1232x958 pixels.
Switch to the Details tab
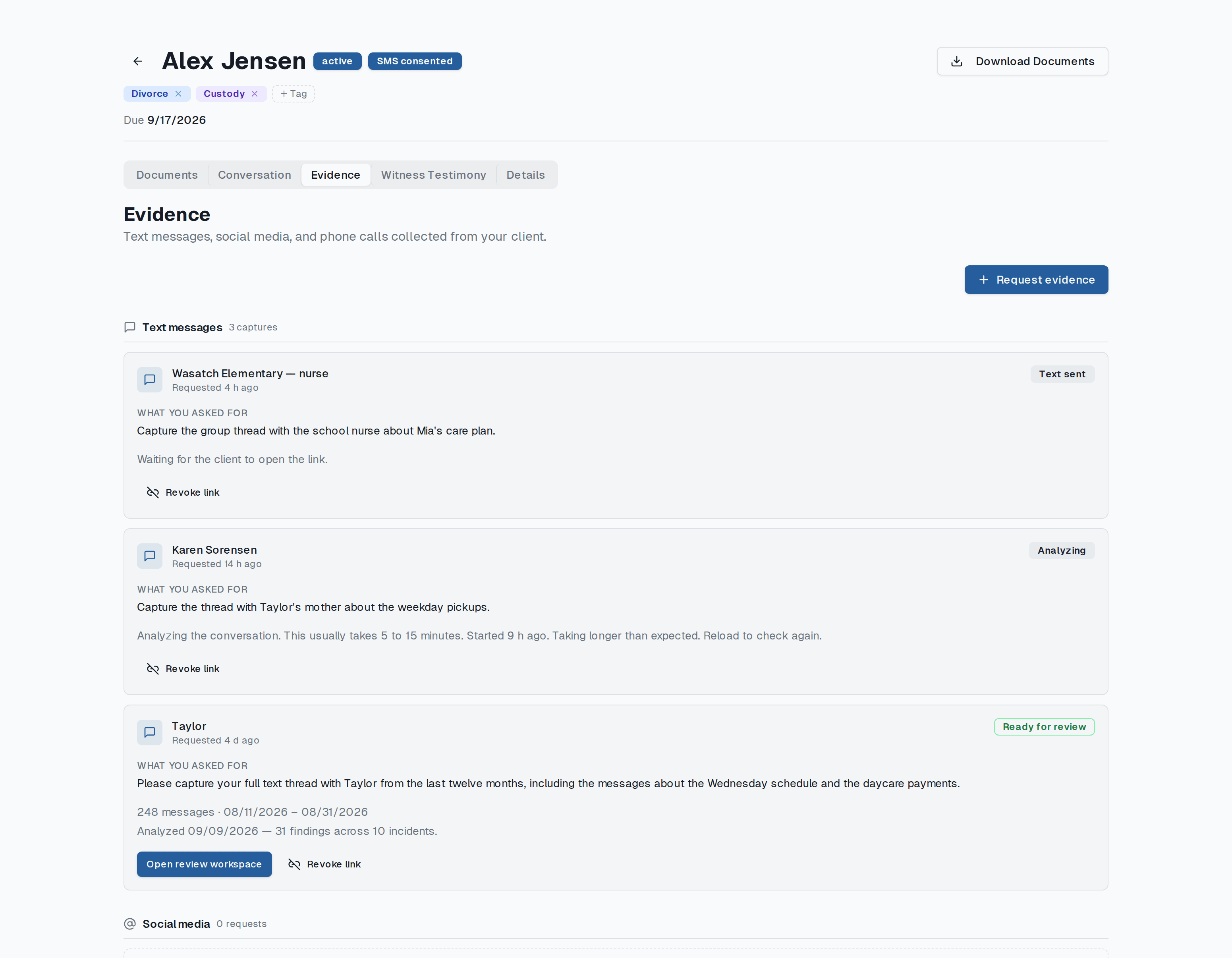525,175
